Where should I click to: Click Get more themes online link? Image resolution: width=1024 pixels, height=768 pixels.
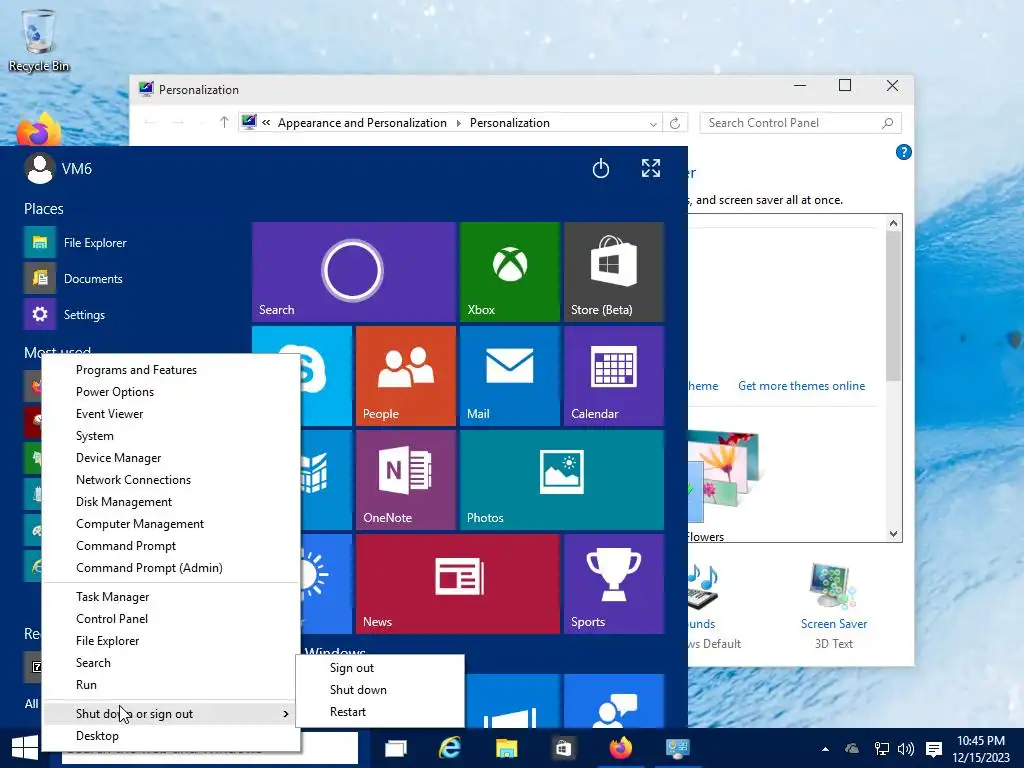tap(801, 386)
